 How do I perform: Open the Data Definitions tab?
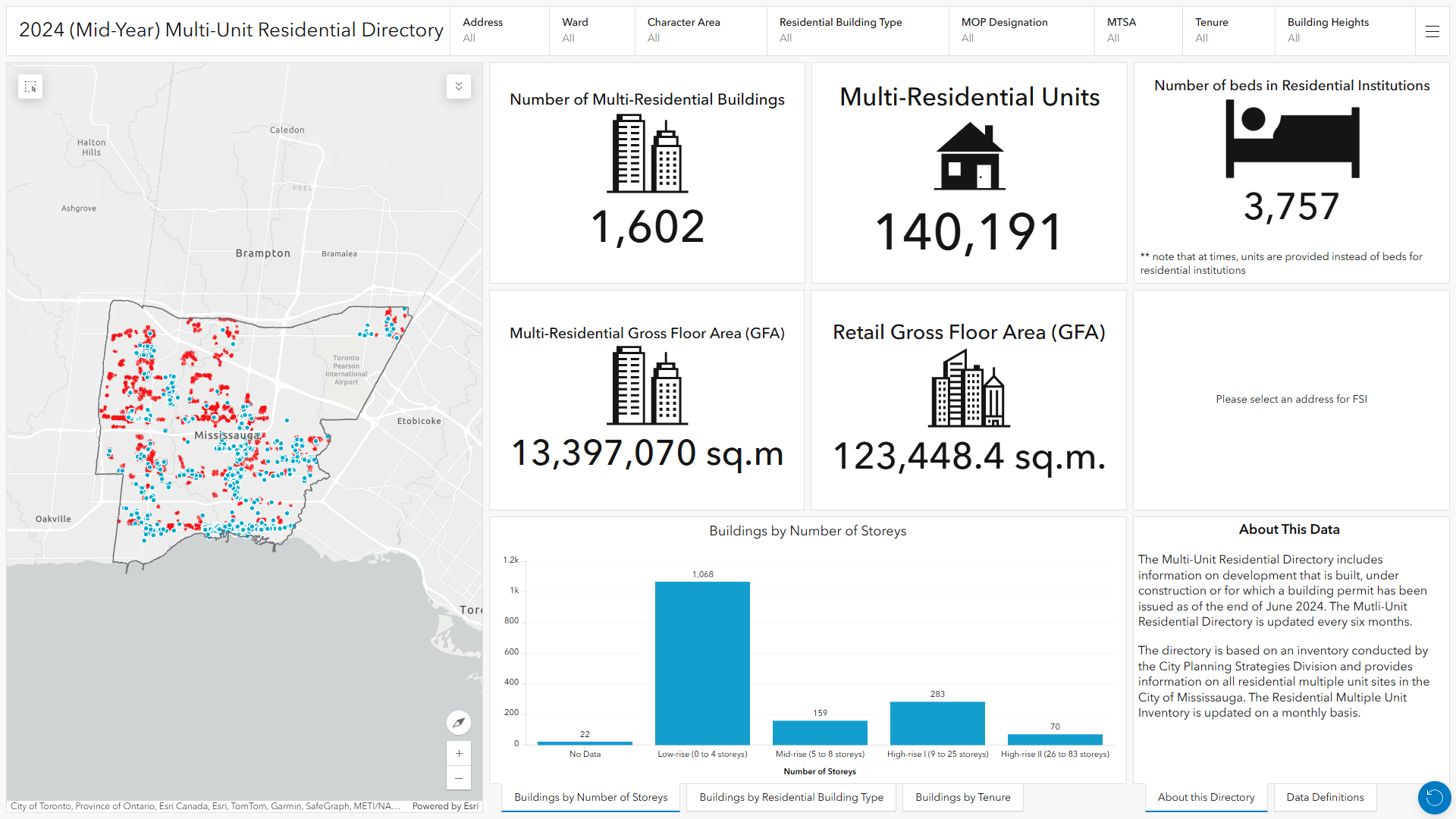tap(1325, 797)
